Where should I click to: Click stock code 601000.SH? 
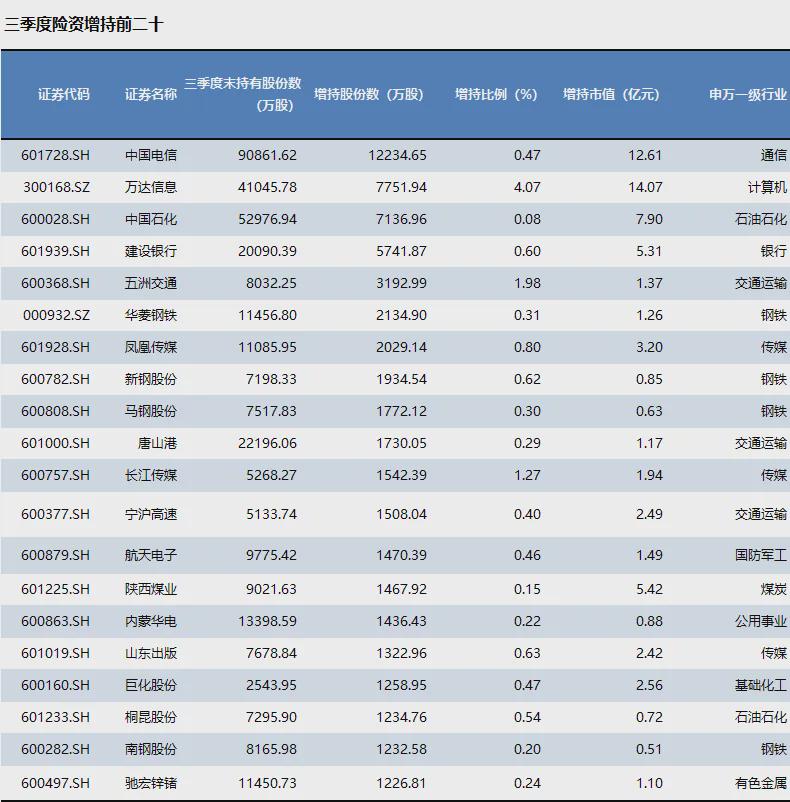pos(55,443)
